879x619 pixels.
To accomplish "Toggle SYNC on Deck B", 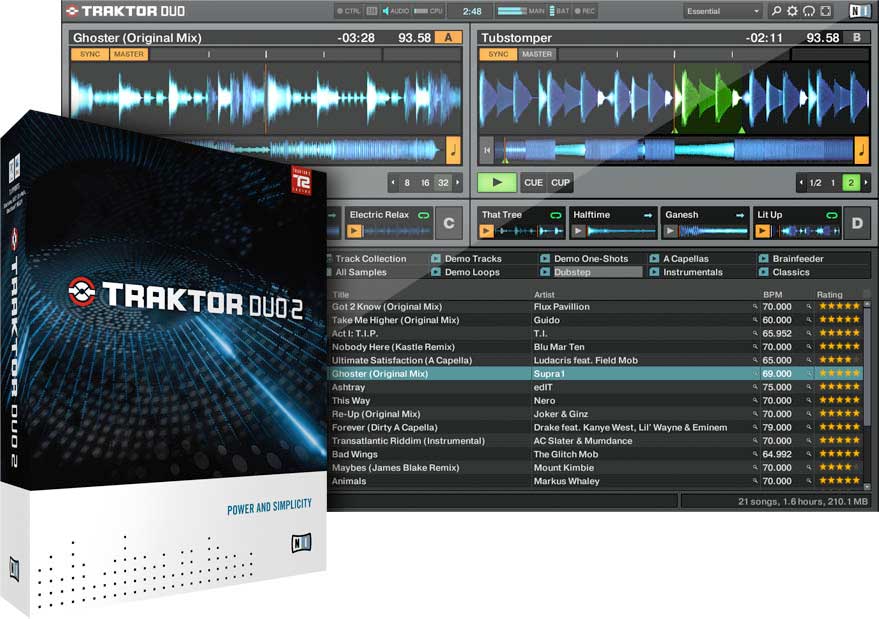I will point(498,54).
